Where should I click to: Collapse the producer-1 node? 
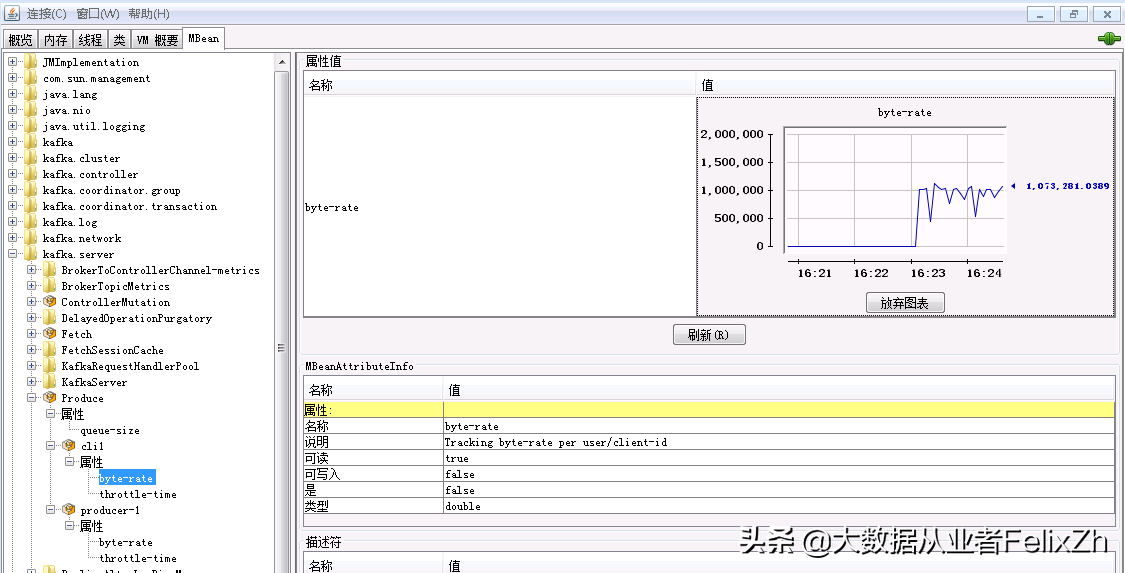(x=50, y=510)
